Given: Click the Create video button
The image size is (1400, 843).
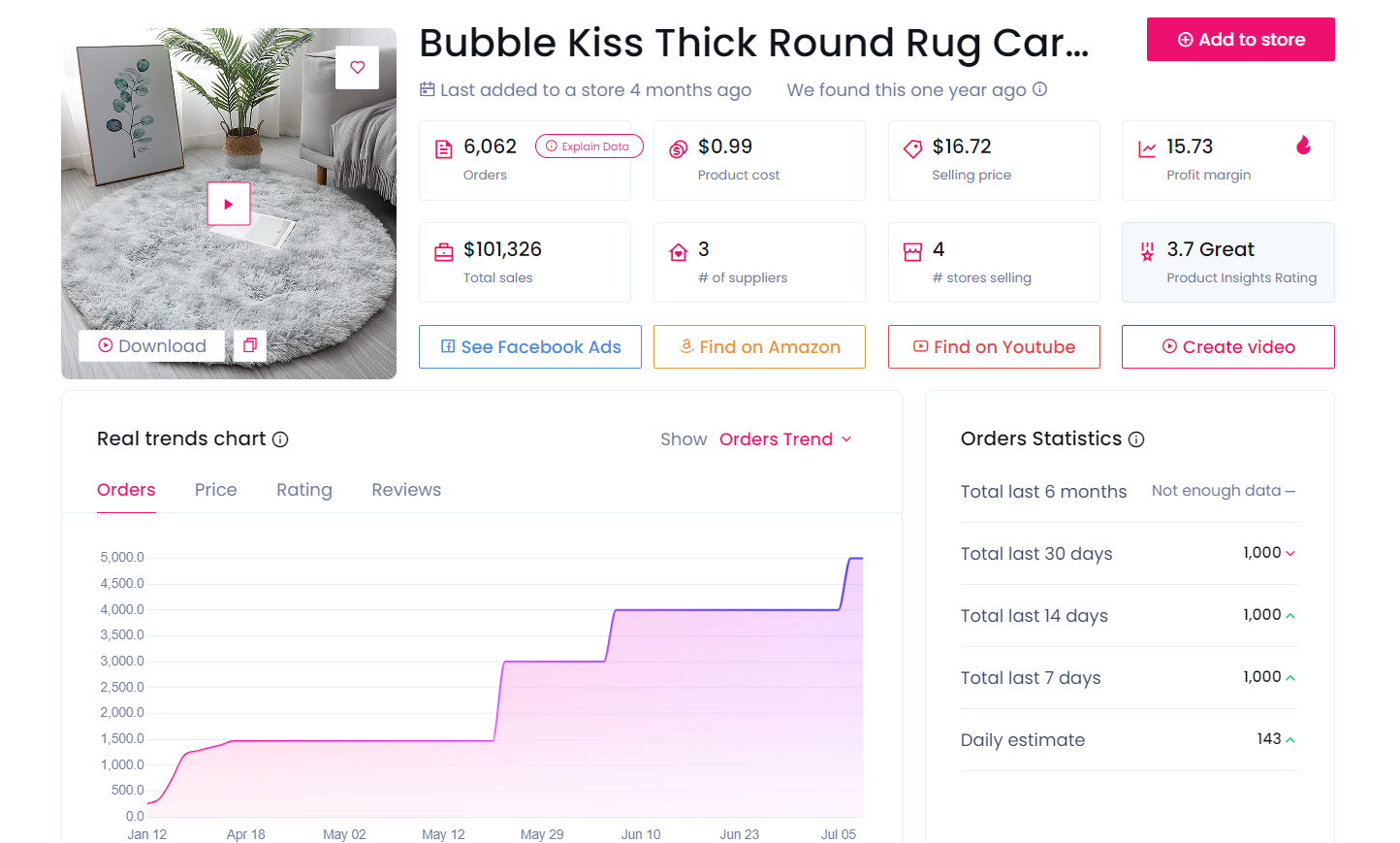Looking at the screenshot, I should tap(1227, 347).
